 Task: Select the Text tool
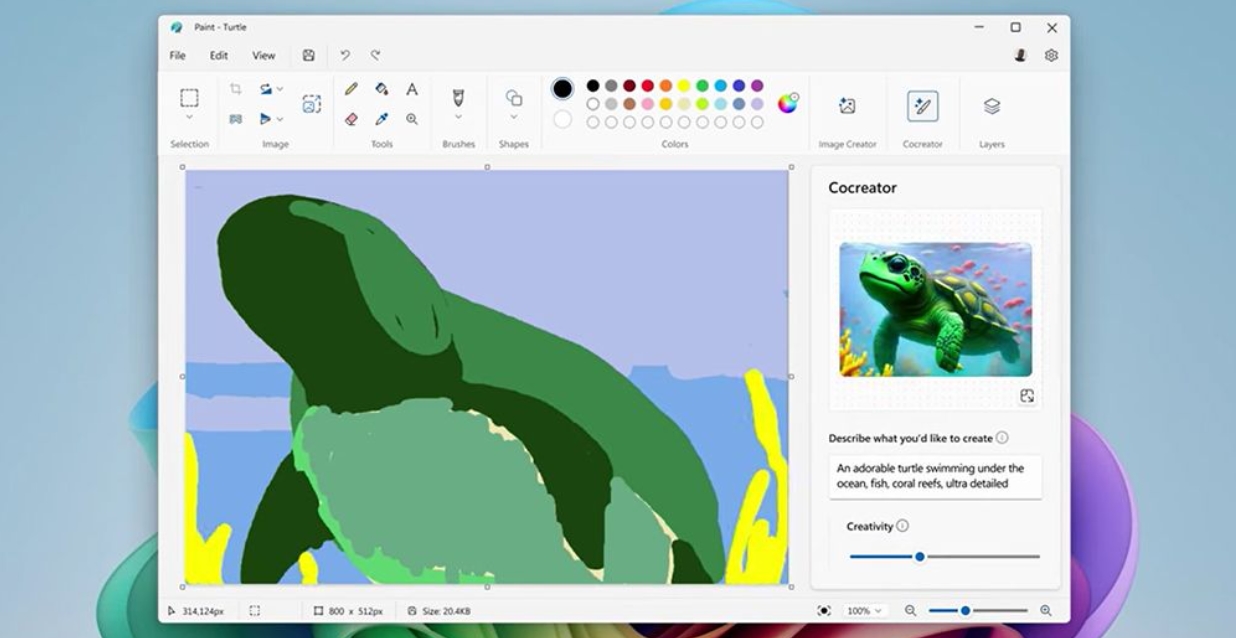(x=411, y=89)
